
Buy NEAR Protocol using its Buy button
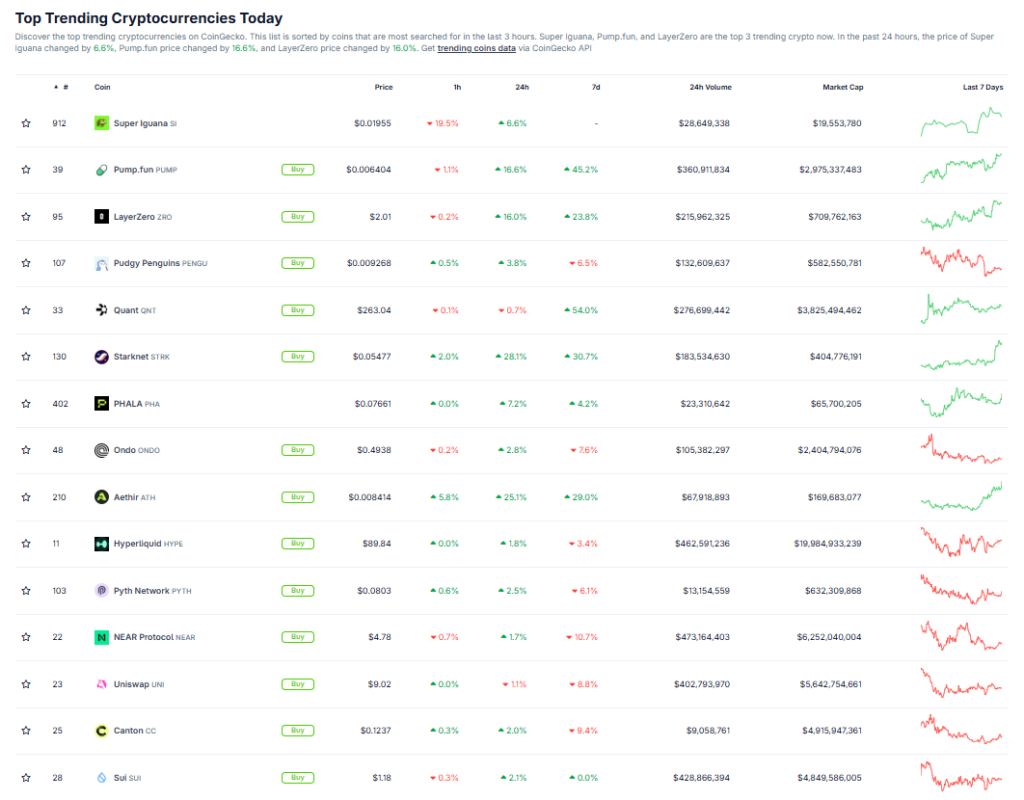click(298, 637)
